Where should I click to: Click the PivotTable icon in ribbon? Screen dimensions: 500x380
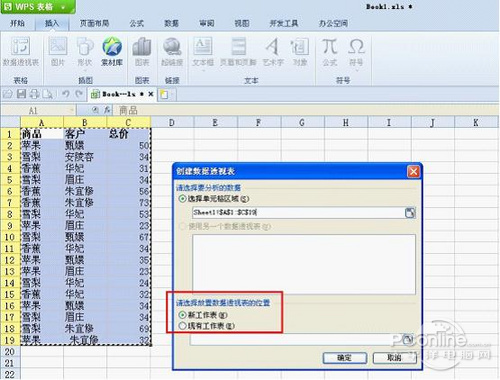click(21, 51)
